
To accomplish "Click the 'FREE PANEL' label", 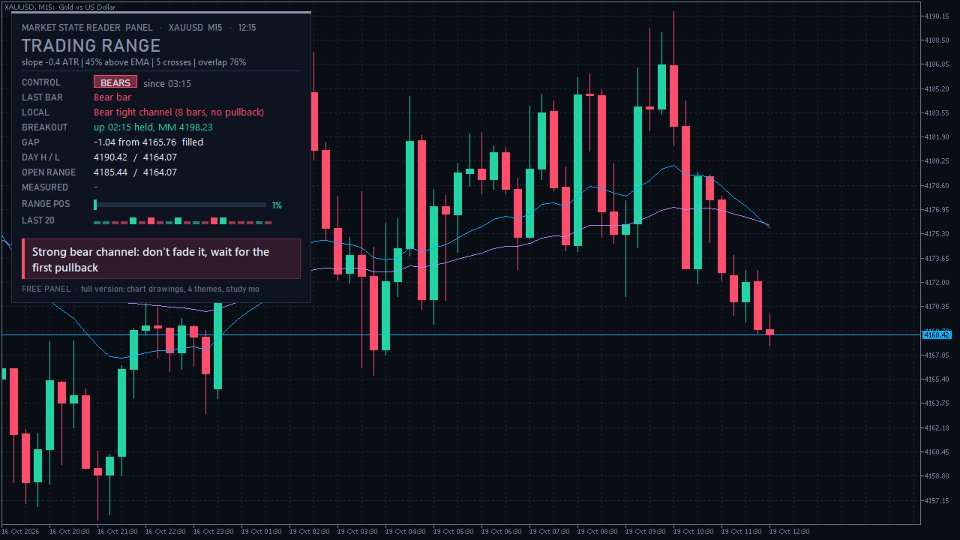I will [x=46, y=289].
